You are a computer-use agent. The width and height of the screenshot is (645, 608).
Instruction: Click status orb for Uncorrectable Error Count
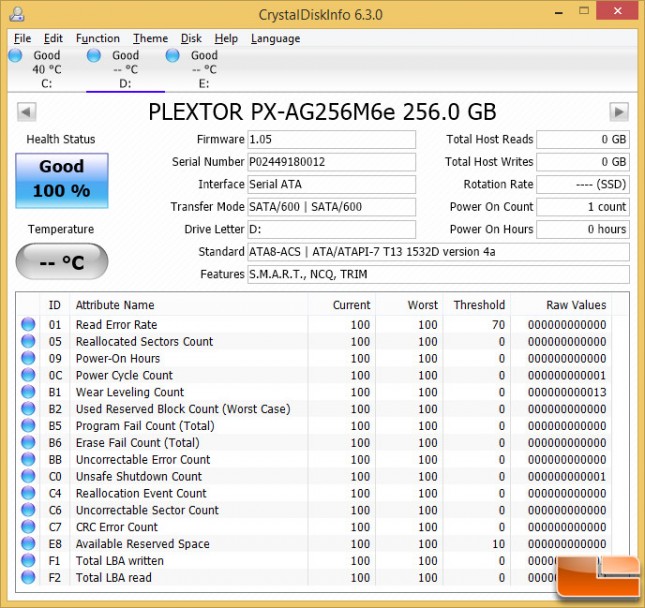coord(28,459)
